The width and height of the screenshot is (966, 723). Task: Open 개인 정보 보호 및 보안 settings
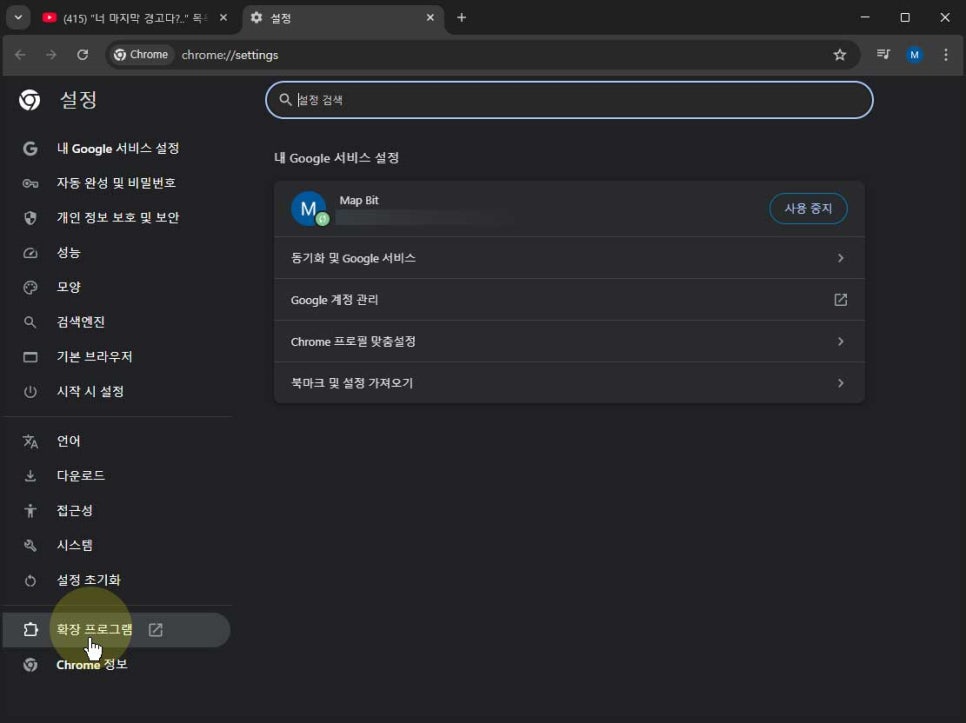tap(117, 217)
